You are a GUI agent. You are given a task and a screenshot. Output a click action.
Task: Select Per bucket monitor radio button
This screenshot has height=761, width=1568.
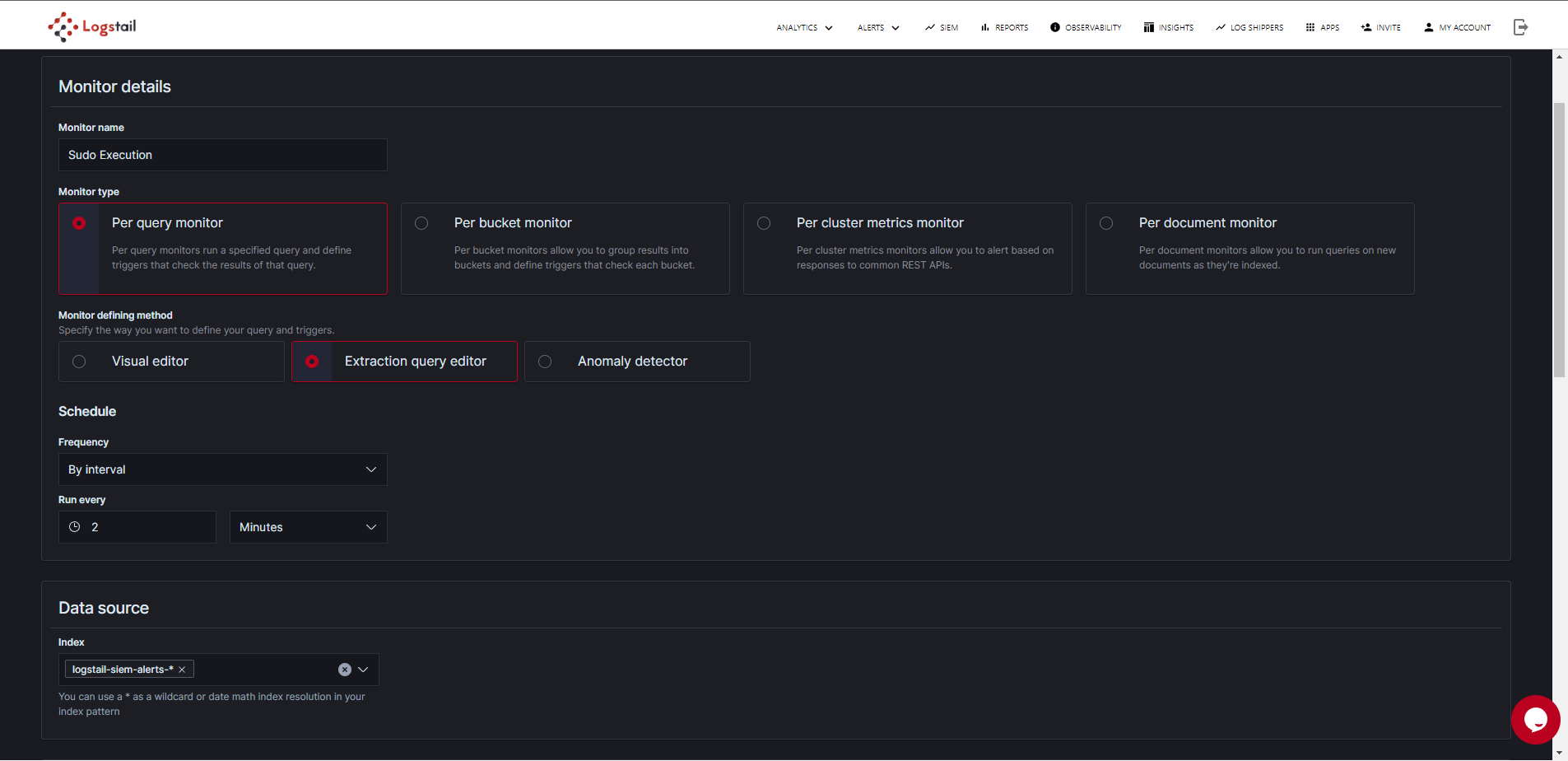[421, 223]
